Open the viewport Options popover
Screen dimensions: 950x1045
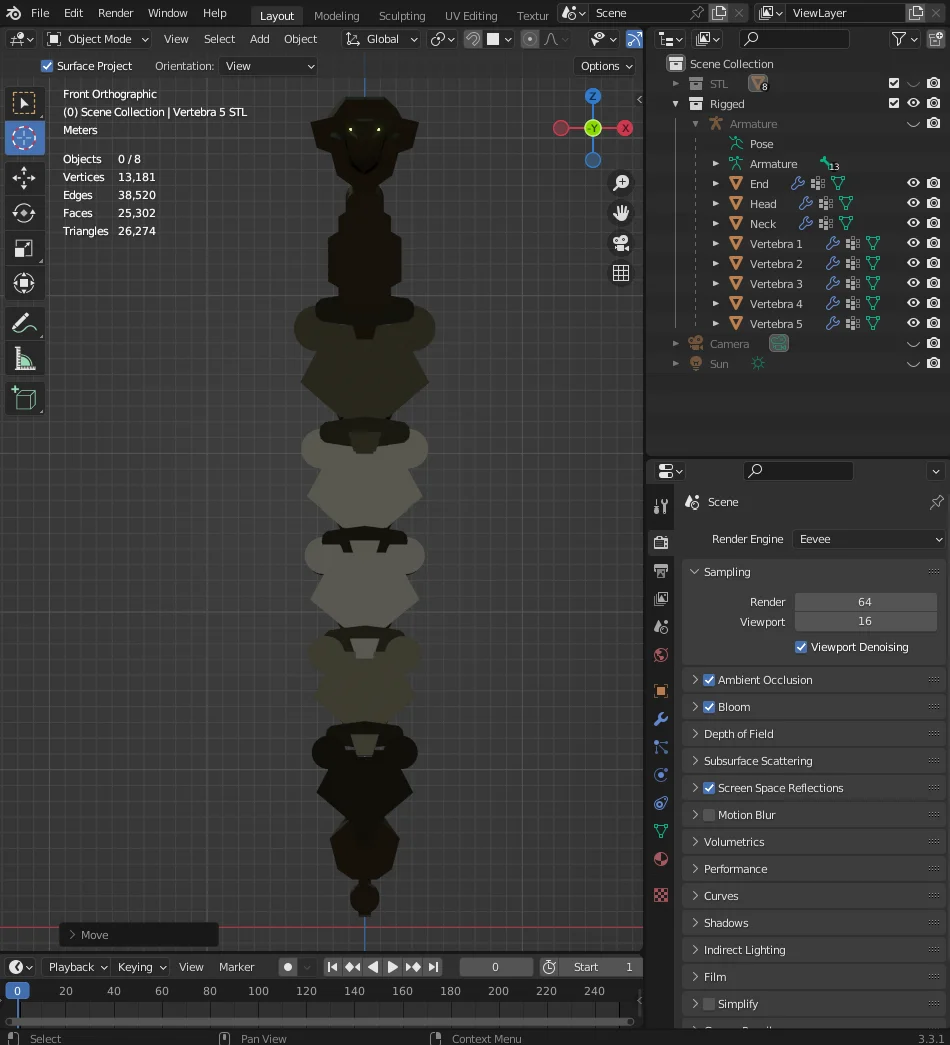[x=605, y=66]
